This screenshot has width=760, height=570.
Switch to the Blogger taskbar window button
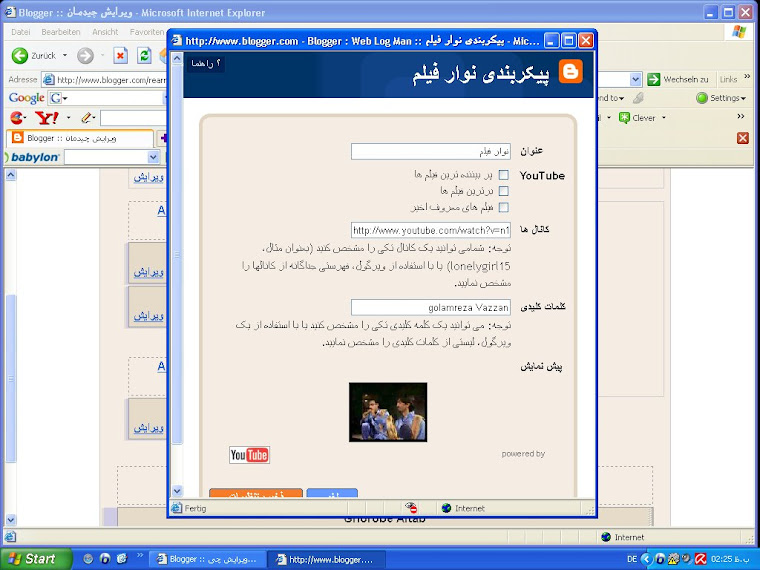click(x=207, y=559)
